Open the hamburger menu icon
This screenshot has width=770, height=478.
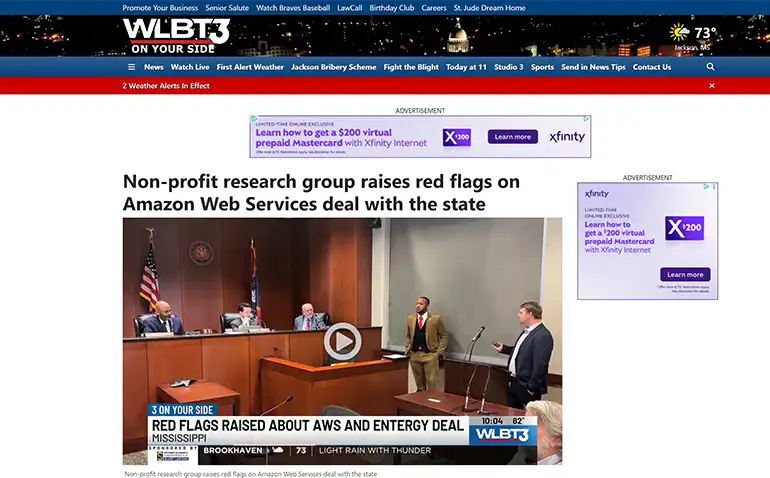click(x=131, y=67)
